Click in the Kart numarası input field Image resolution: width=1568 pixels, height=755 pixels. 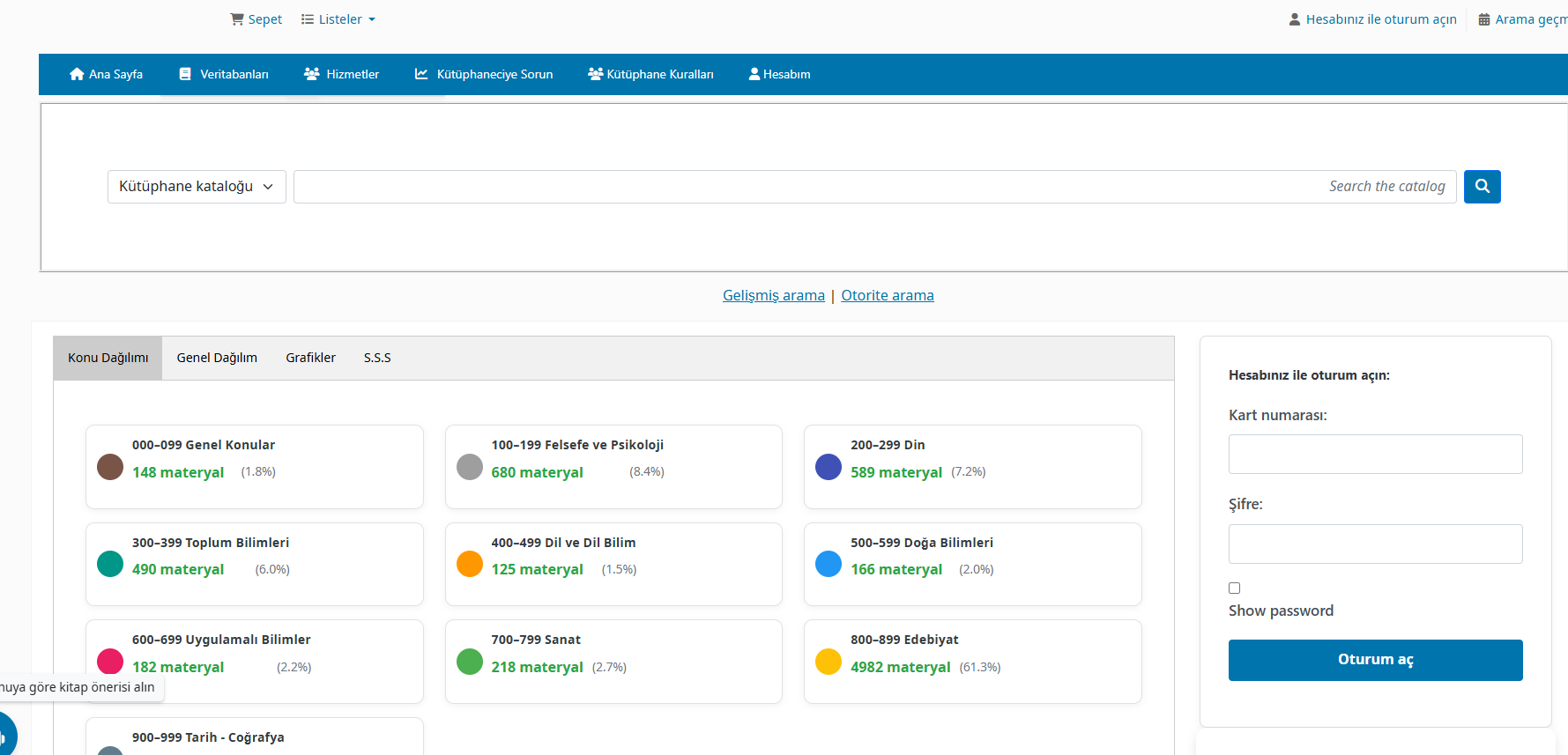click(1375, 454)
